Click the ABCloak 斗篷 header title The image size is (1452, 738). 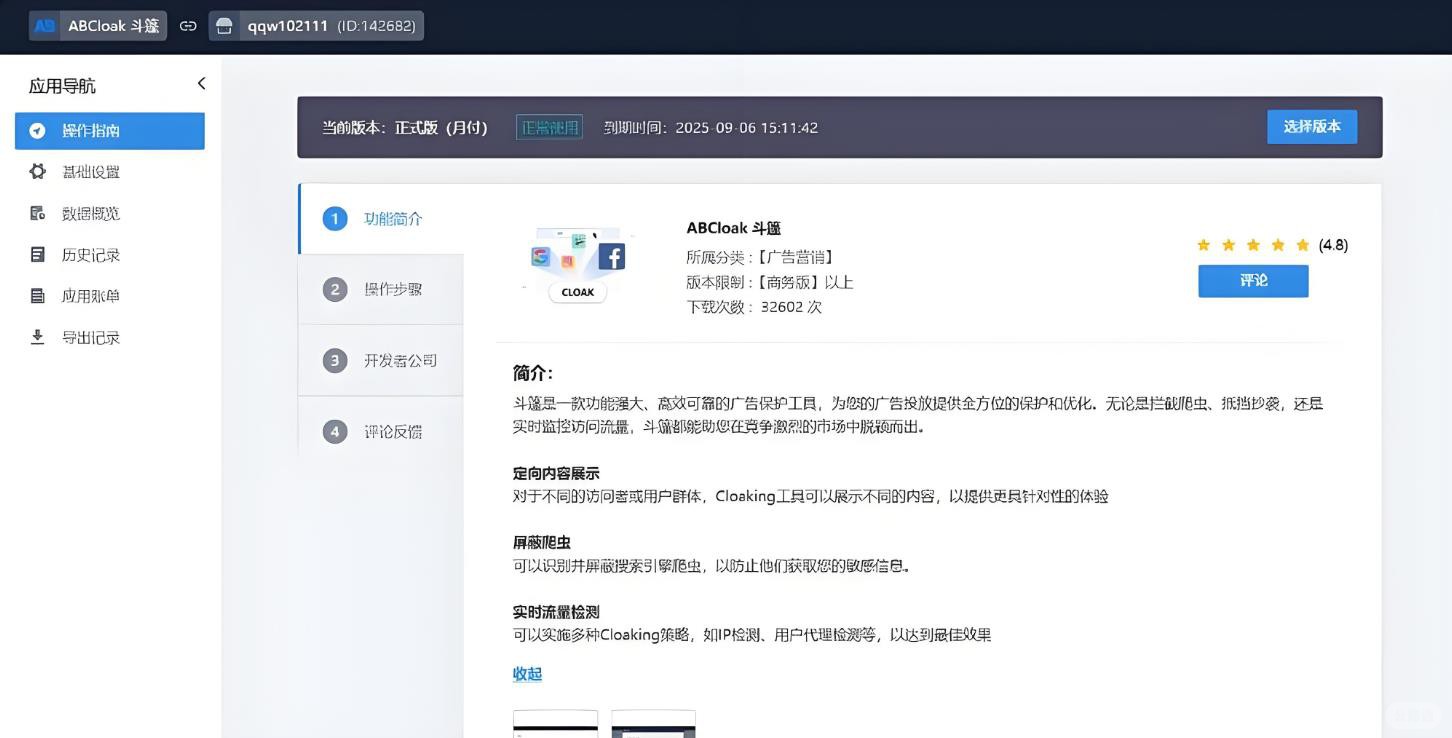click(x=113, y=26)
